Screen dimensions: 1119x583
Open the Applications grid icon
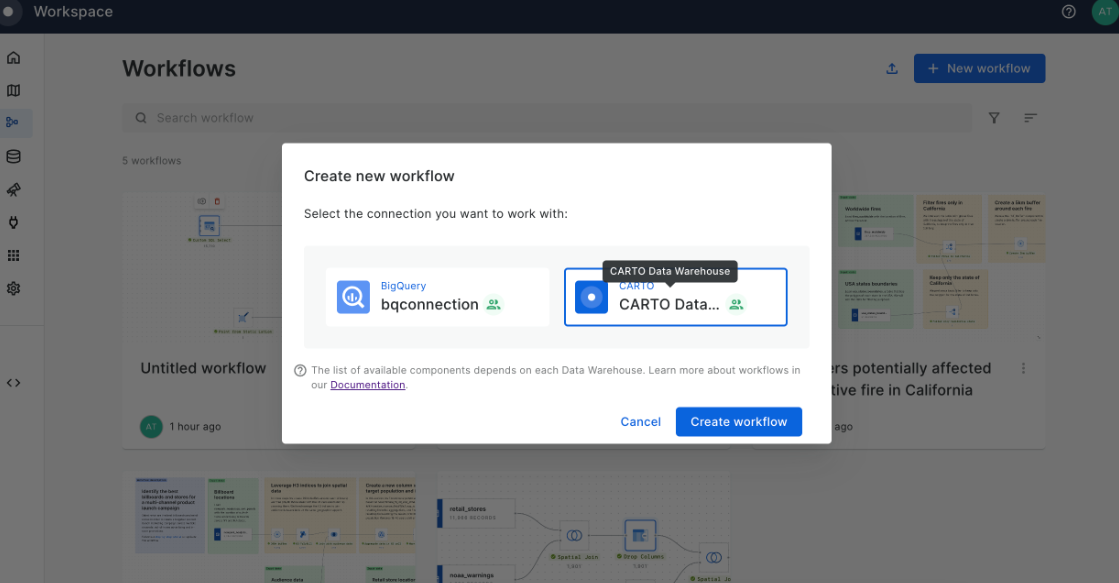click(x=14, y=255)
